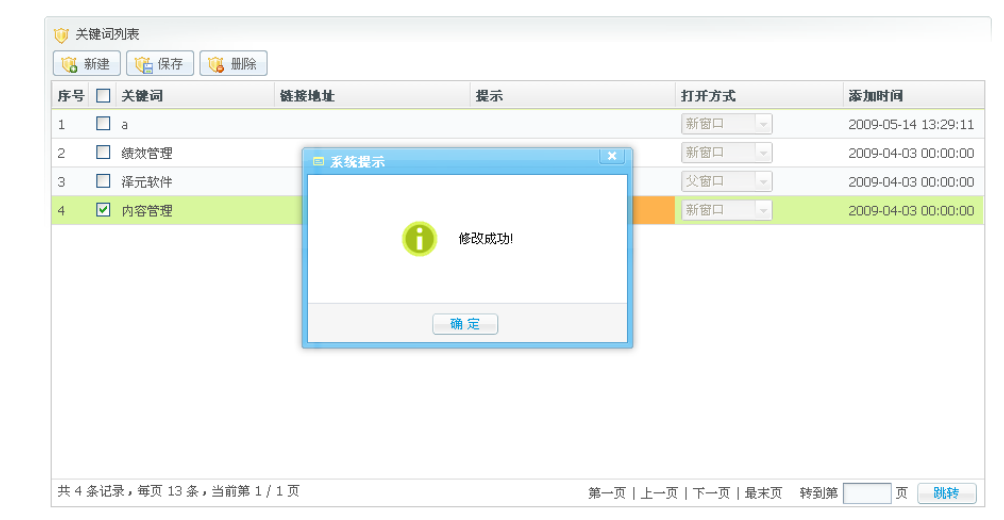This screenshot has height=520, width=1004.
Task: Open the 新窗口 dropdown in row 4
Action: [726, 210]
